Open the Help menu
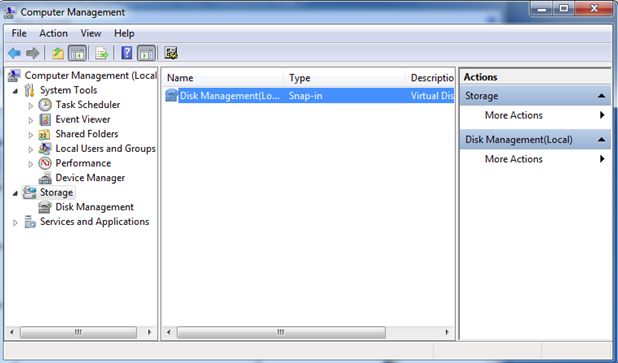The width and height of the screenshot is (618, 363). click(x=124, y=34)
